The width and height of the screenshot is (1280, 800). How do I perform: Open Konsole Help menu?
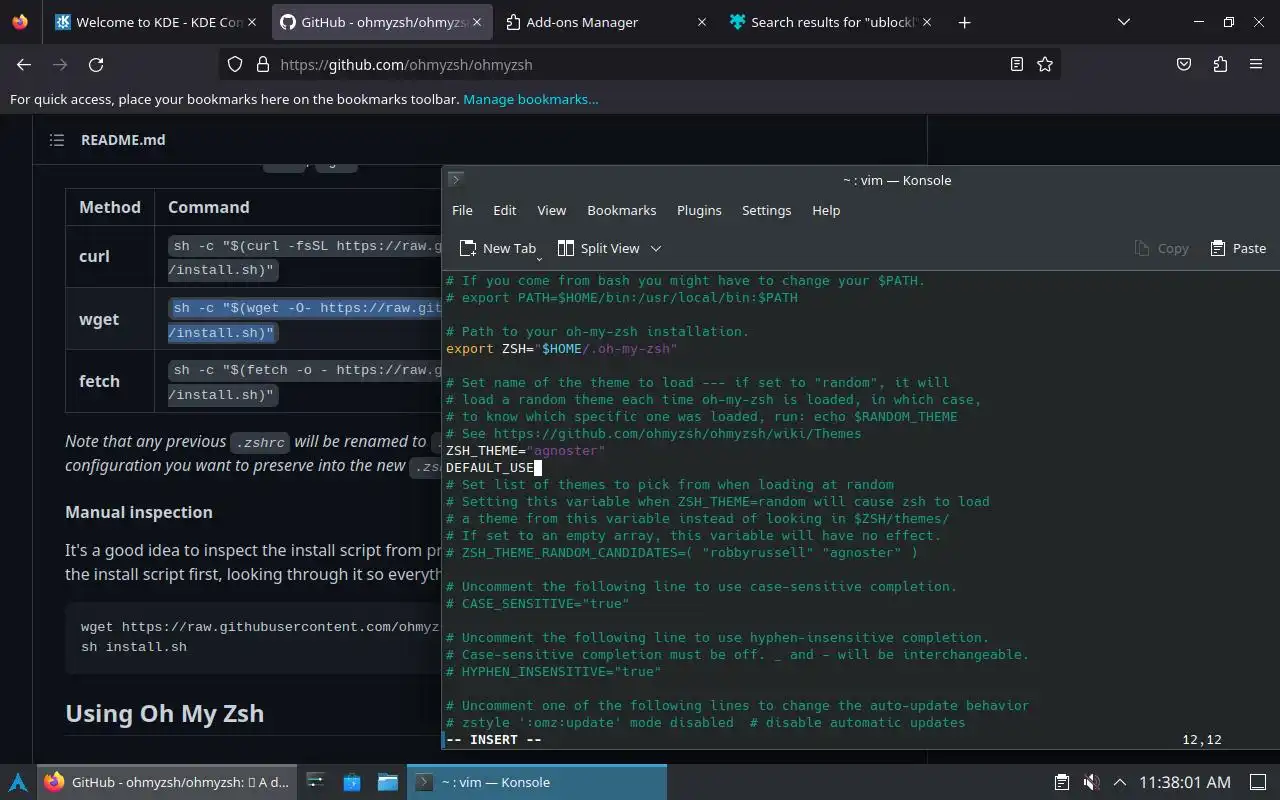click(826, 210)
